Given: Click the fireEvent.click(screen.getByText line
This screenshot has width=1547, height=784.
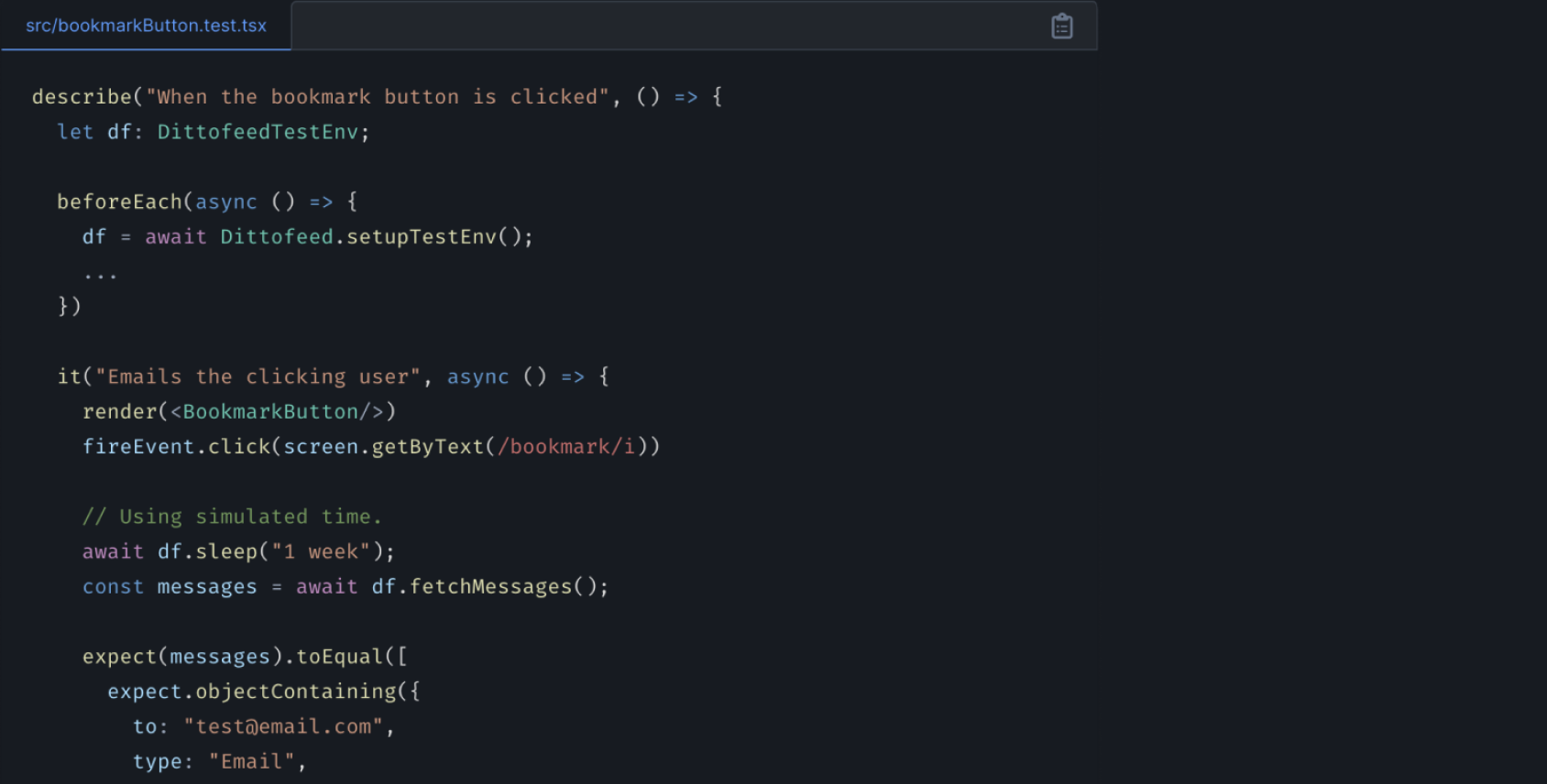Looking at the screenshot, I should 371,447.
